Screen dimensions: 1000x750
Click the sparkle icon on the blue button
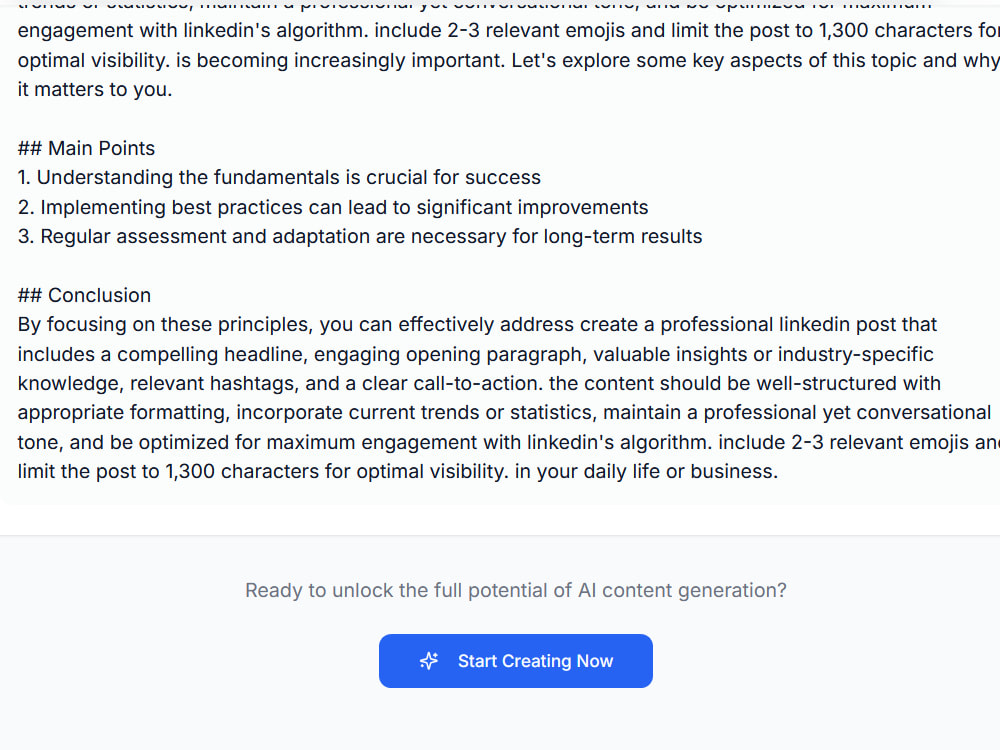tap(429, 661)
